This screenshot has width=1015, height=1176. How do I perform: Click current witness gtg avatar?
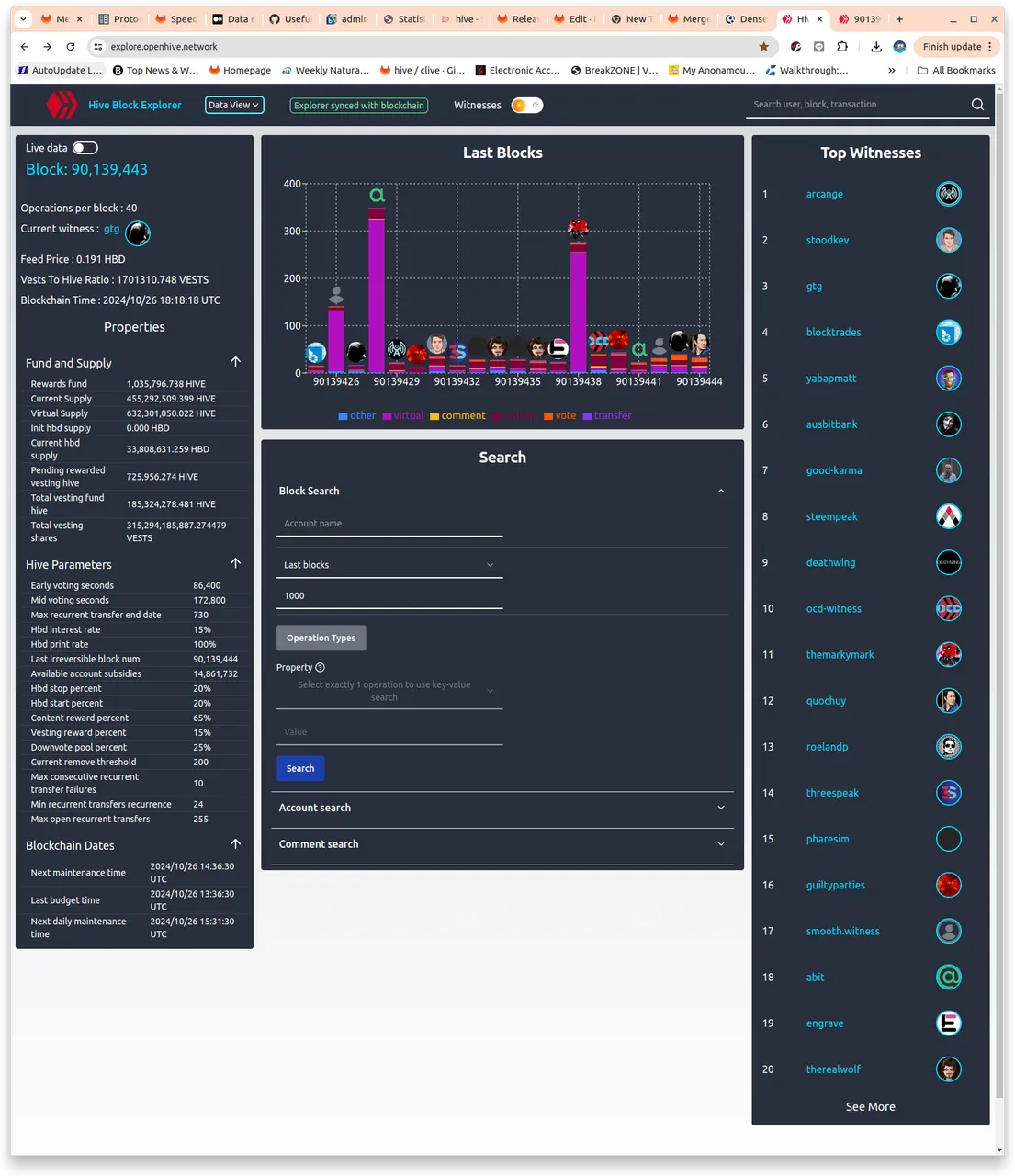pos(138,233)
